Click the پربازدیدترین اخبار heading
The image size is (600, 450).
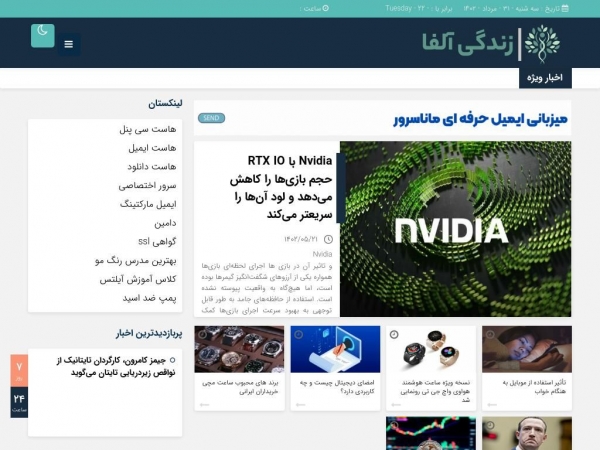coord(149,333)
